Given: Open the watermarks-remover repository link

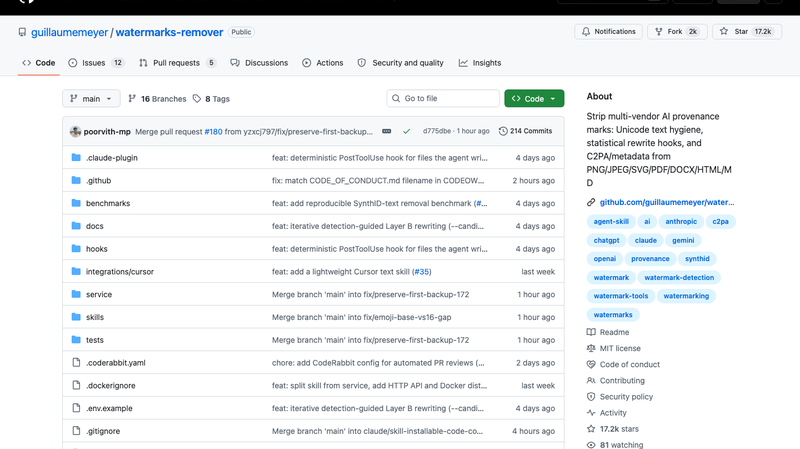Looking at the screenshot, I should (169, 32).
